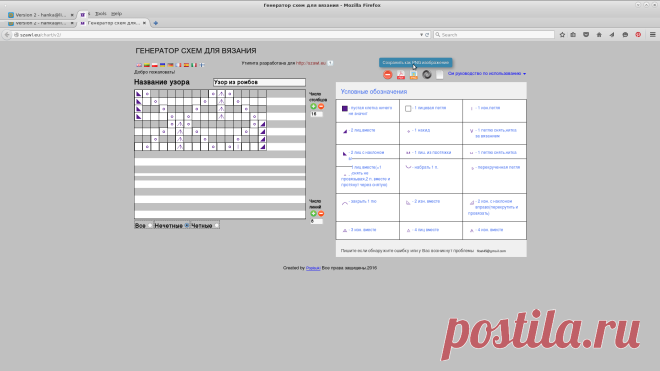This screenshot has width=660, height=371.
Task: Click the creator link in the footer
Action: (313, 268)
